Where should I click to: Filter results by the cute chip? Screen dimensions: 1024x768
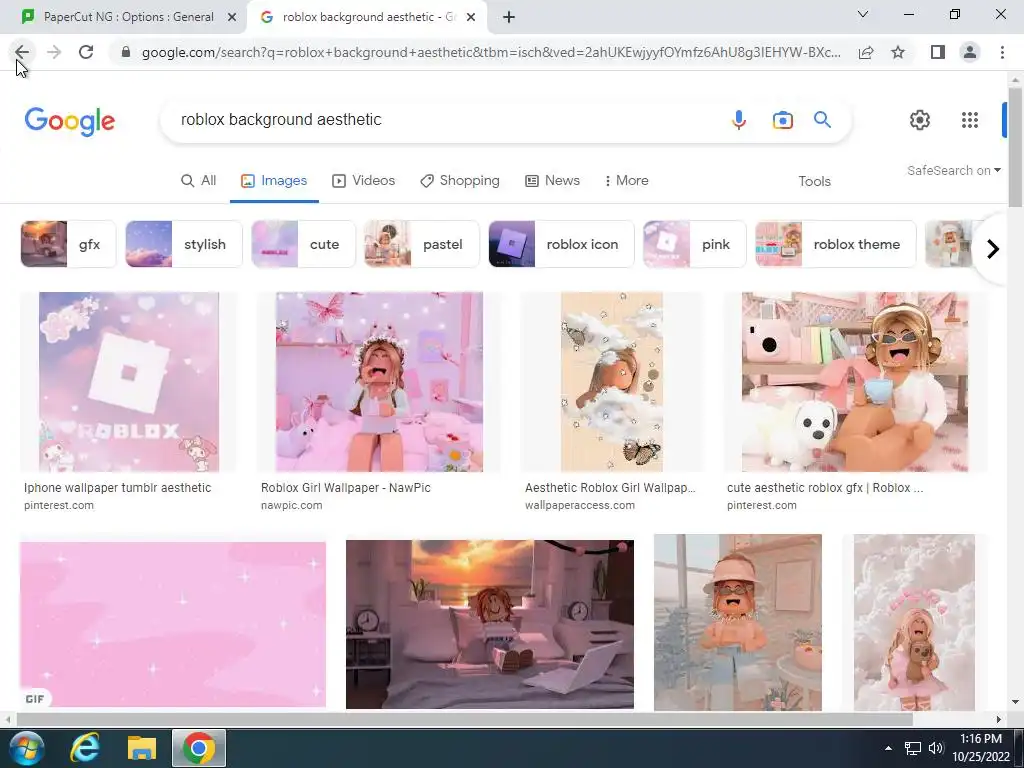[x=303, y=244]
